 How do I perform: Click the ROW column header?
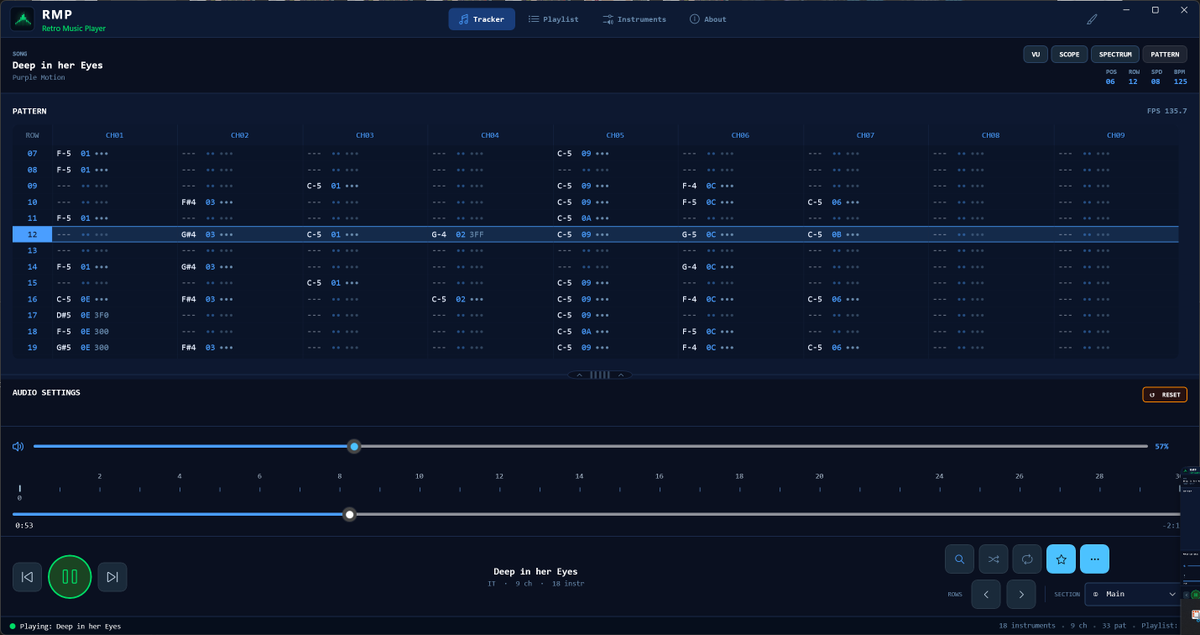click(x=32, y=134)
